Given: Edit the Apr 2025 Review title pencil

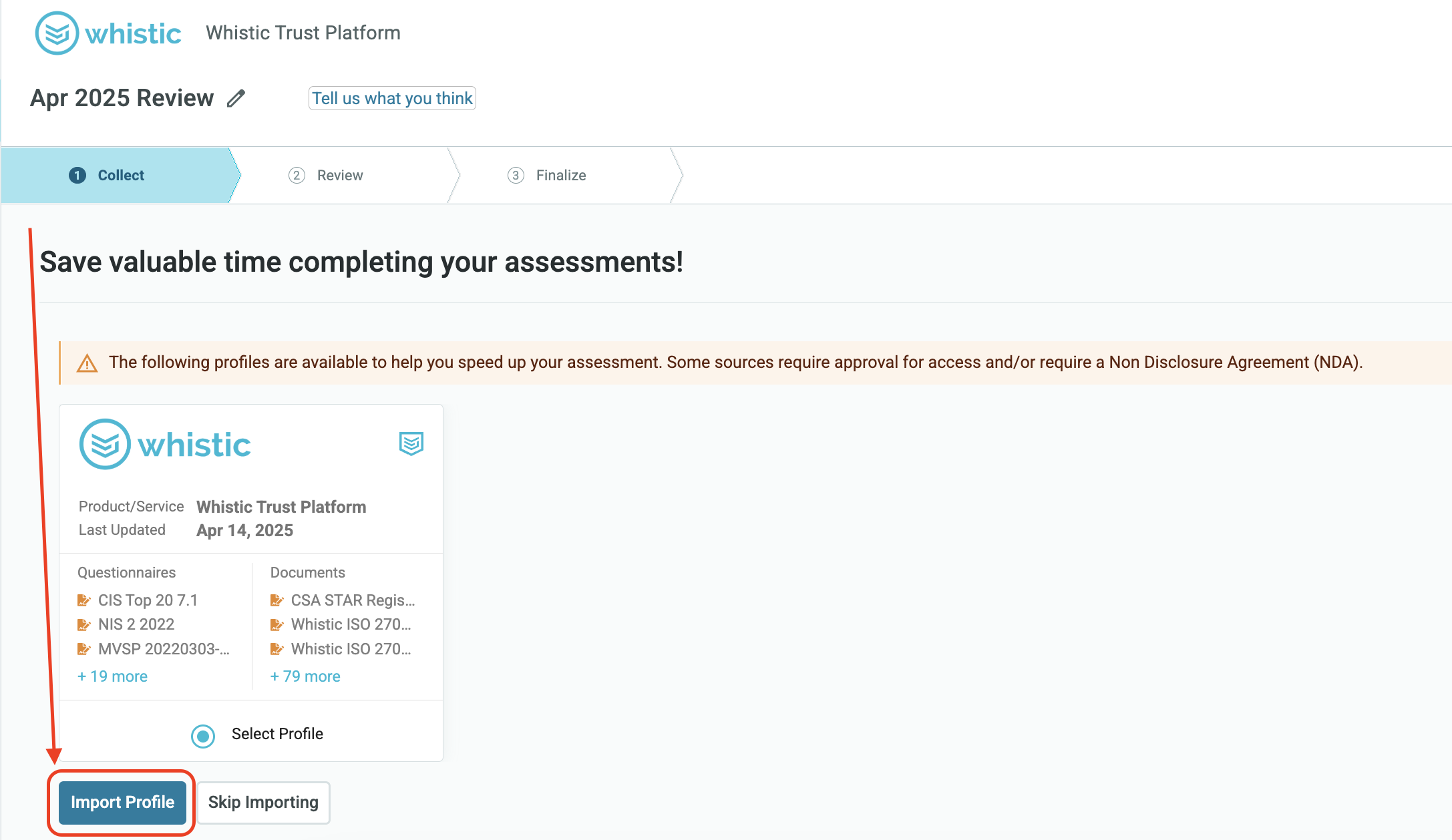Looking at the screenshot, I should pos(236,99).
